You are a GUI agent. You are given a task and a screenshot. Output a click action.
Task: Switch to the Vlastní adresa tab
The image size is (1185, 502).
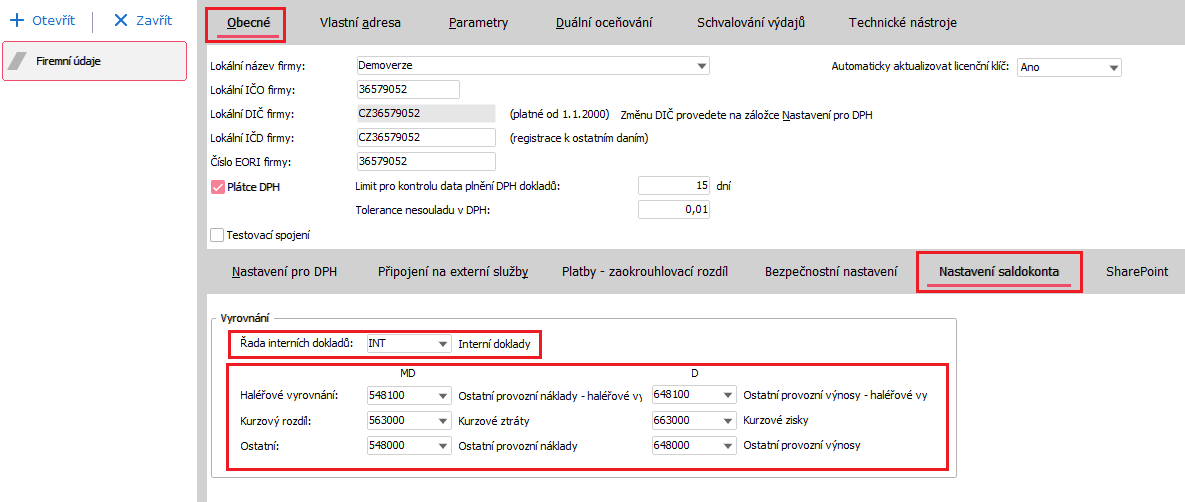click(360, 23)
